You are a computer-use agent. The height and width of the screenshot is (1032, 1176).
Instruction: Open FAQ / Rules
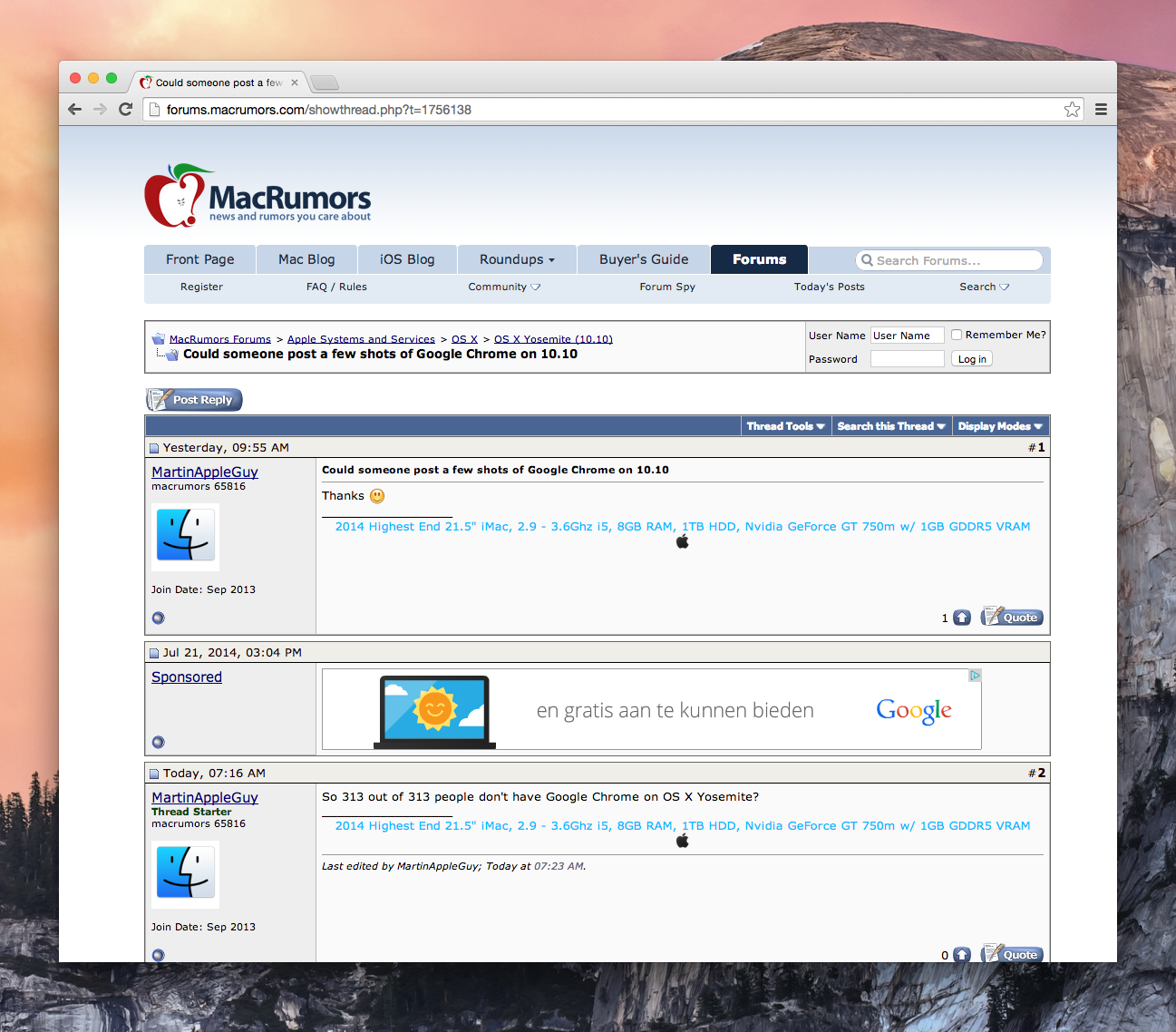336,287
